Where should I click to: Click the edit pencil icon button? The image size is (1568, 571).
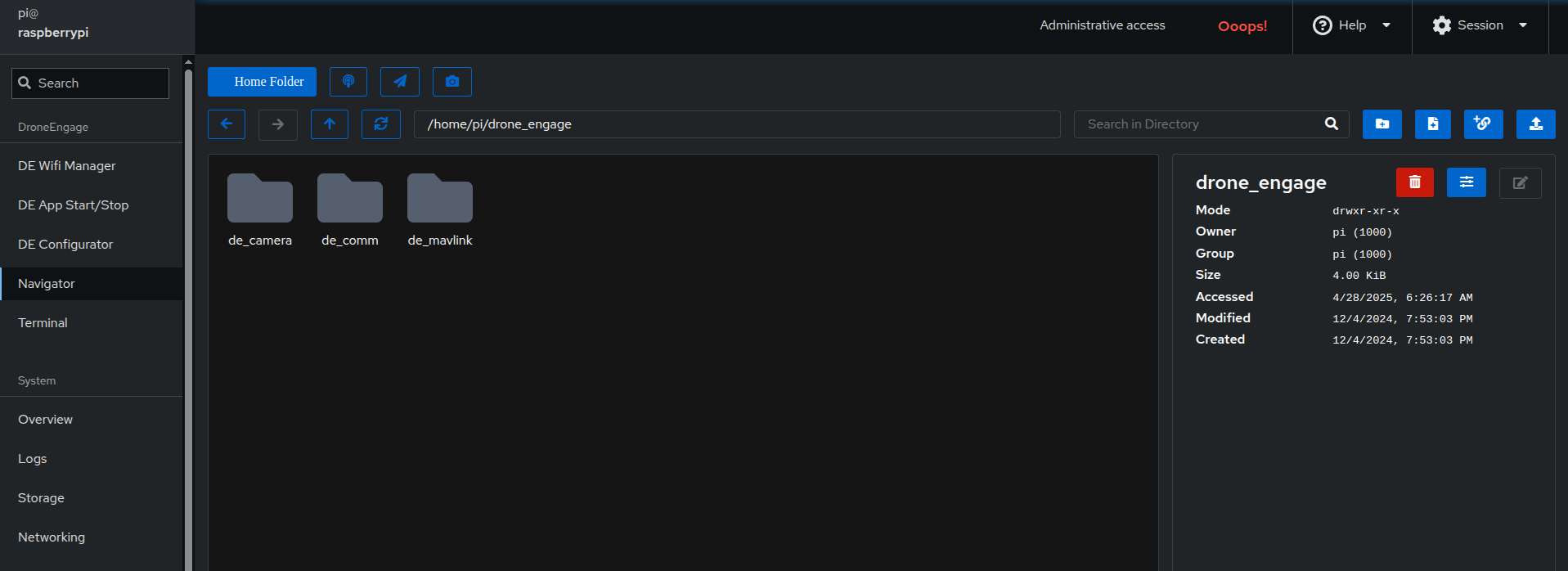tap(1521, 183)
